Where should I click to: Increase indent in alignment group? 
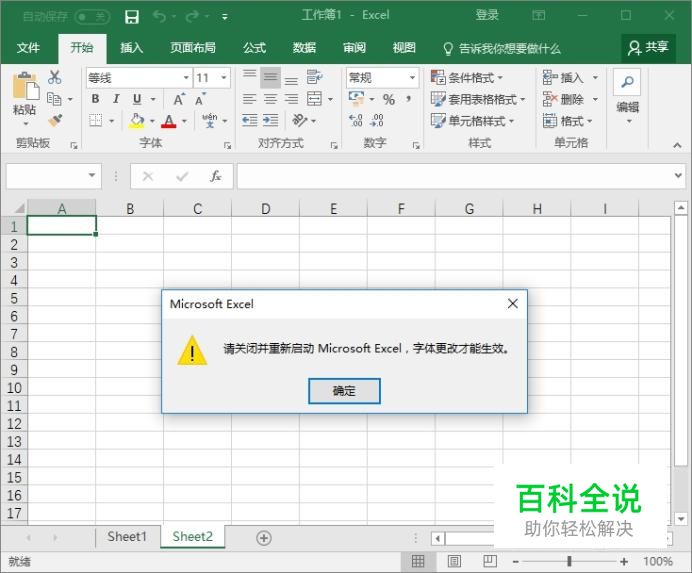pos(270,120)
